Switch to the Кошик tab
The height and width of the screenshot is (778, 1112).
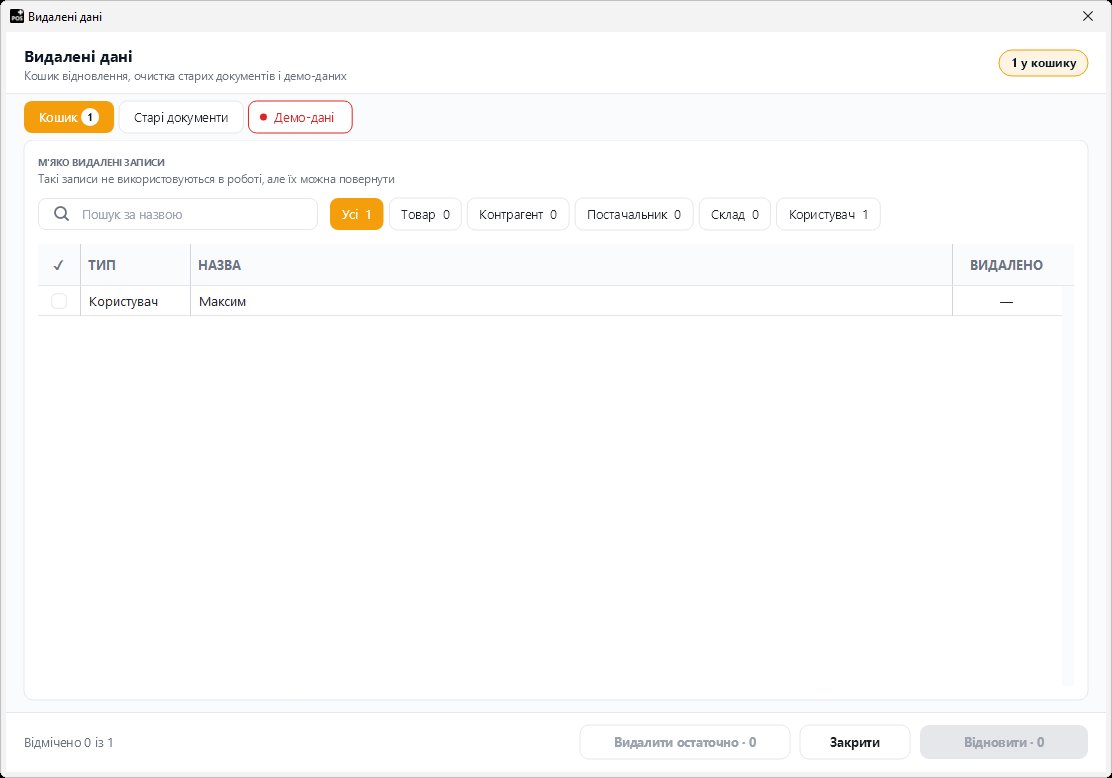(x=69, y=117)
